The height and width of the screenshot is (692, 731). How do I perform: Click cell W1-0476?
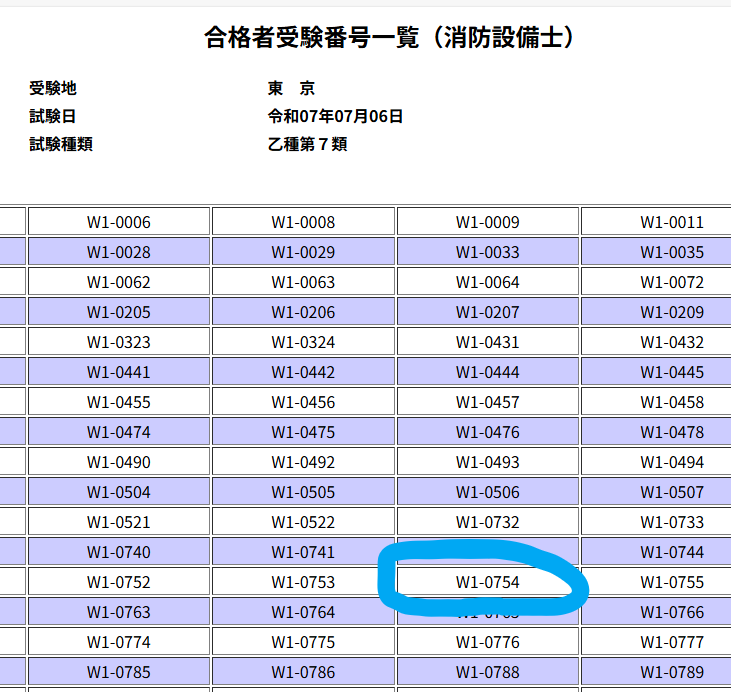[x=488, y=432]
